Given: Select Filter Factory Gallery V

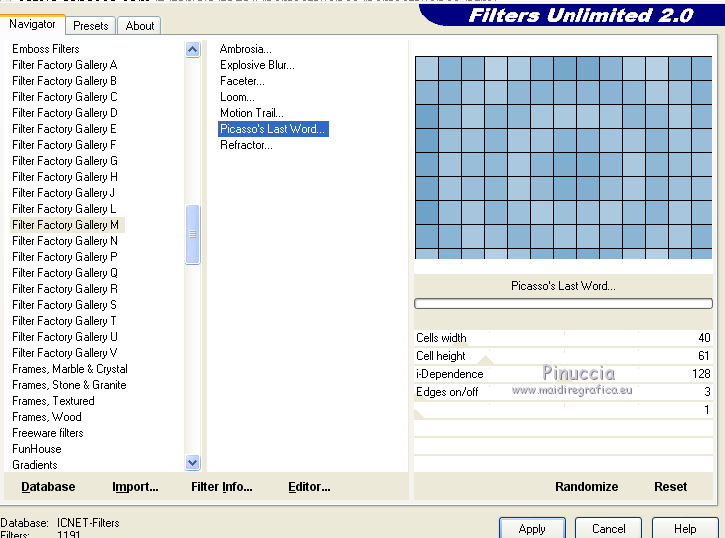Looking at the screenshot, I should (65, 353).
